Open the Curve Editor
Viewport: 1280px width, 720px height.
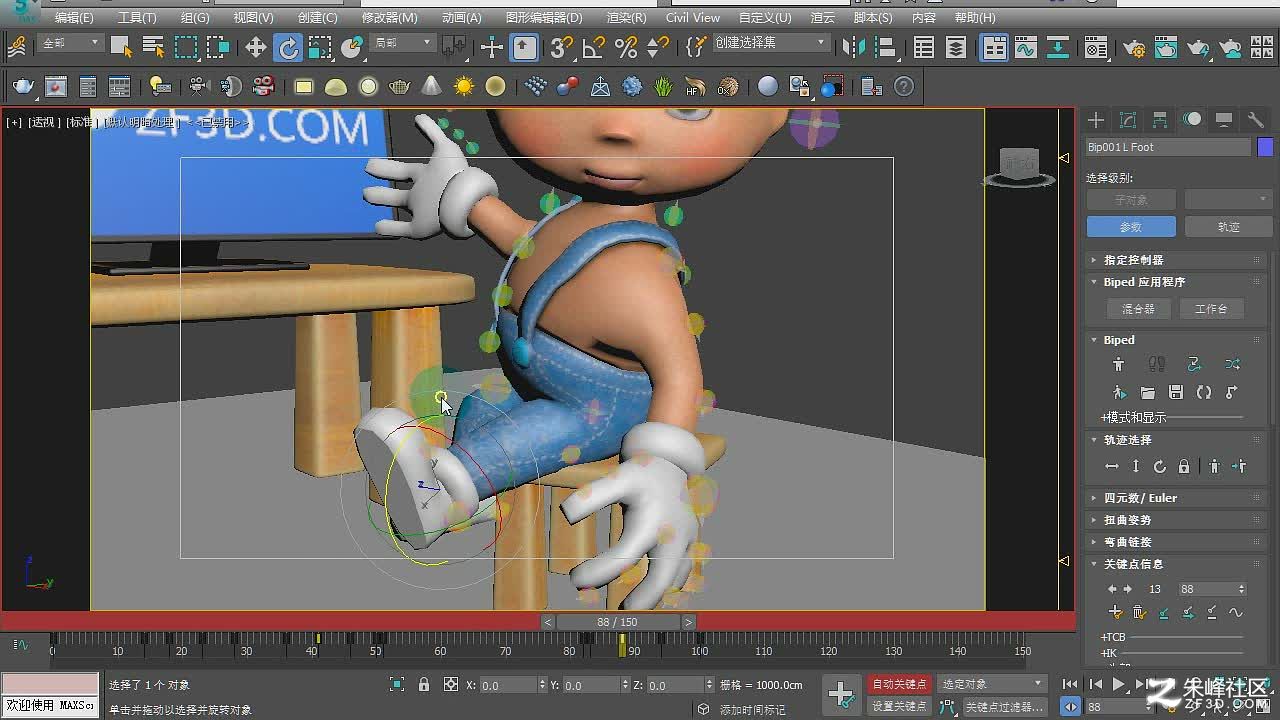coord(1026,47)
